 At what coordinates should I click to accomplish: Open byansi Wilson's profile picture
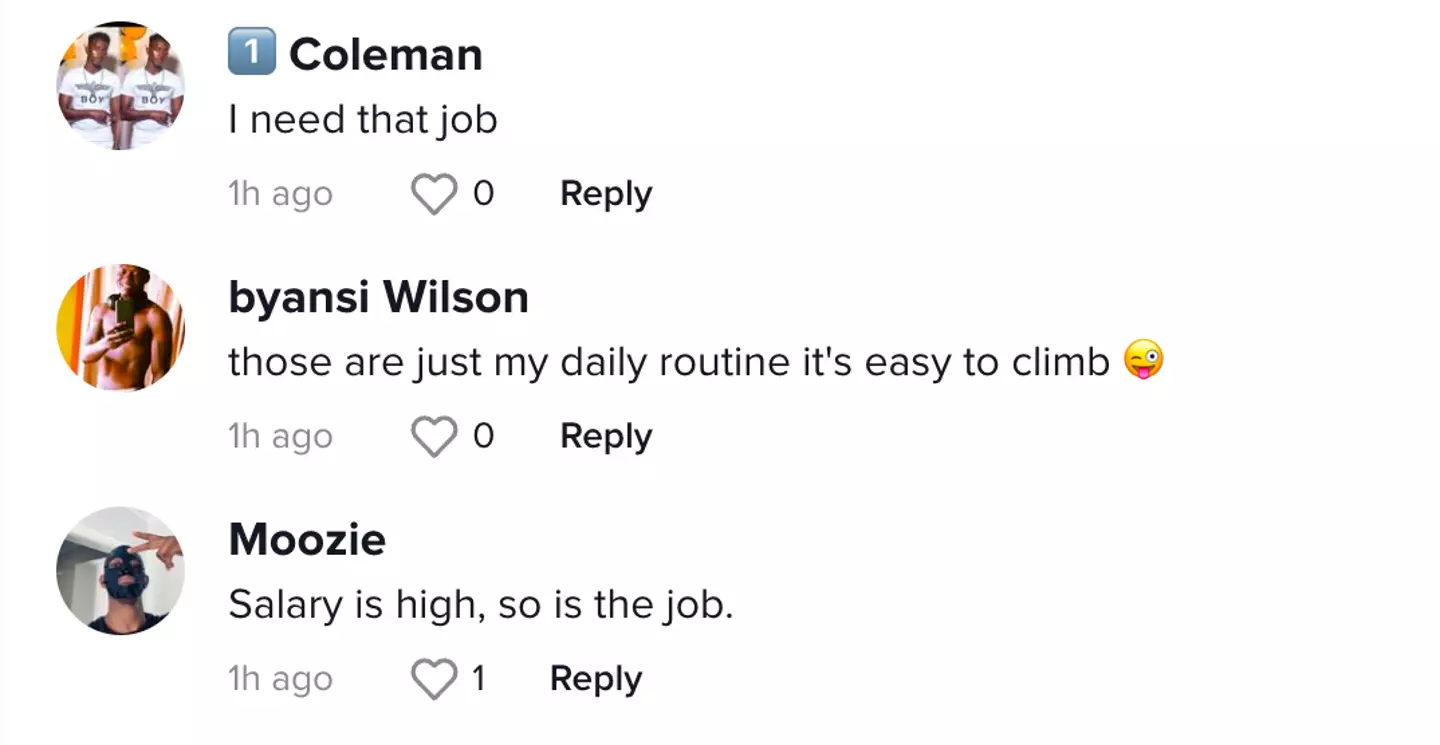(121, 328)
